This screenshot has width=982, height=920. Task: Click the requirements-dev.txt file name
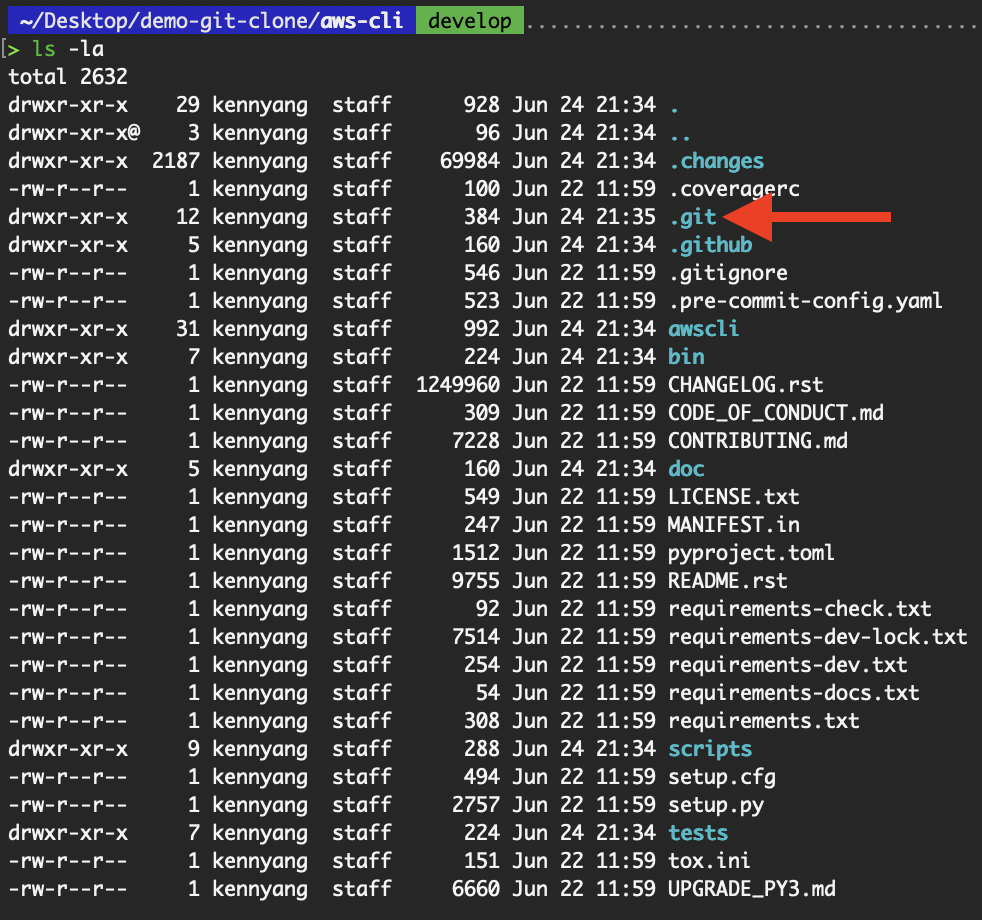788,664
